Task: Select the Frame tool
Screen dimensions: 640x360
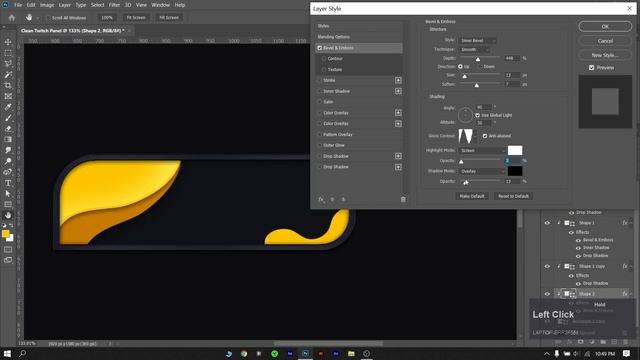Action: tap(8, 96)
